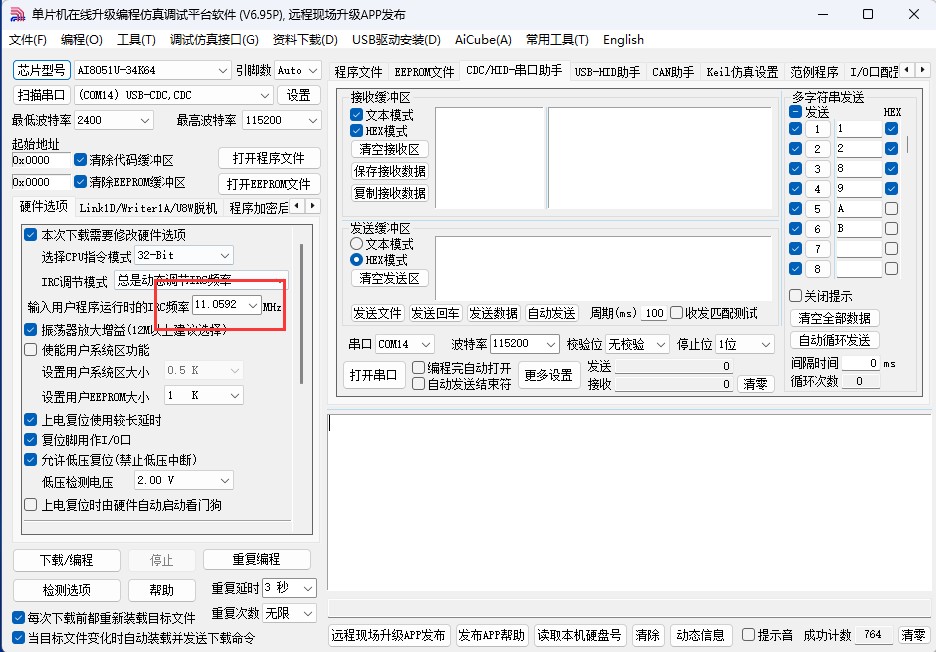Enable the 提示音 checkbox

[x=748, y=634]
